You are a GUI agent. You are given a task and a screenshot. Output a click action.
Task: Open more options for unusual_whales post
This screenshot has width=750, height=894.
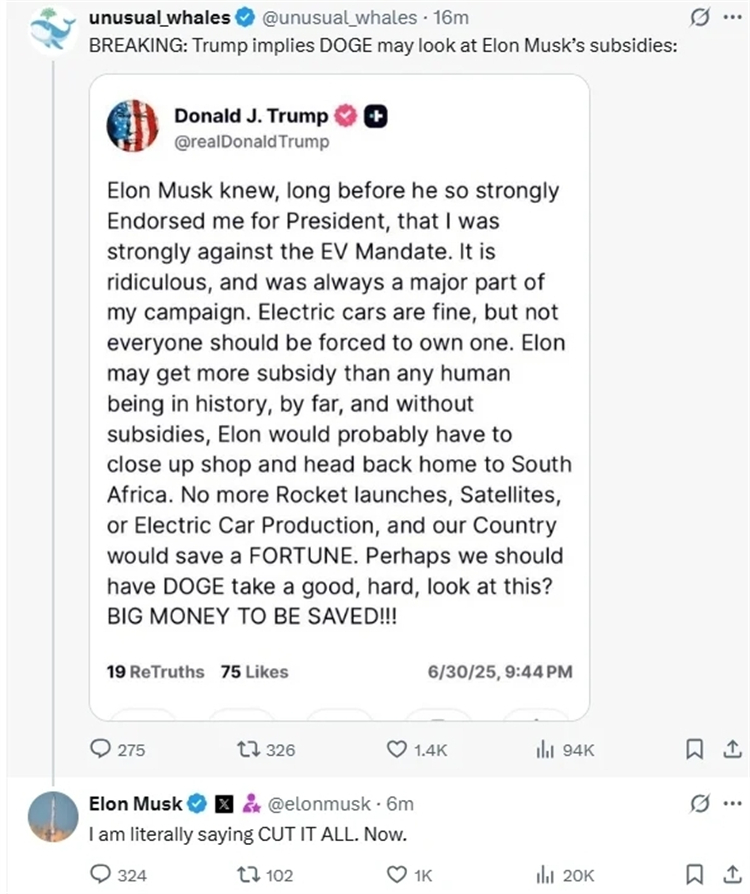(x=734, y=18)
